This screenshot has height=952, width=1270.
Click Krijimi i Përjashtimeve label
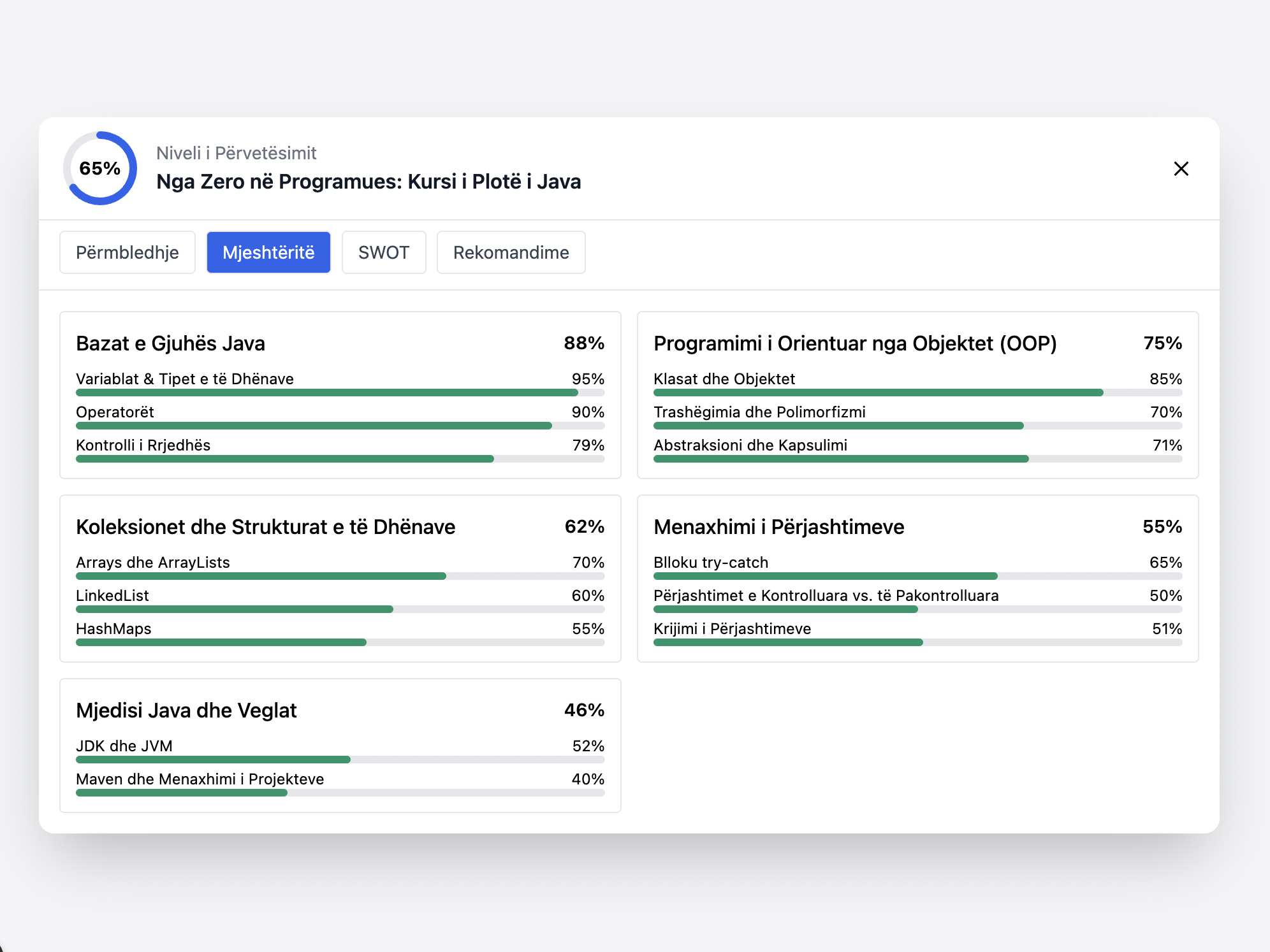point(732,629)
